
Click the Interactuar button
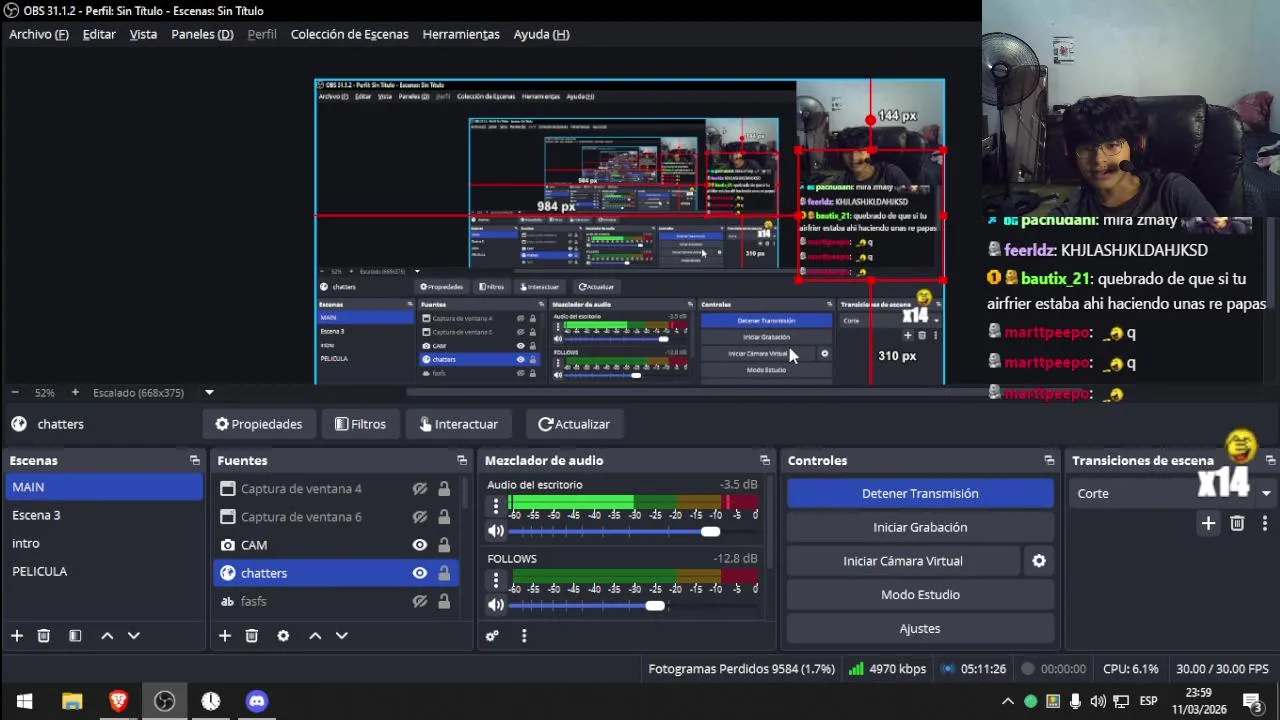459,424
